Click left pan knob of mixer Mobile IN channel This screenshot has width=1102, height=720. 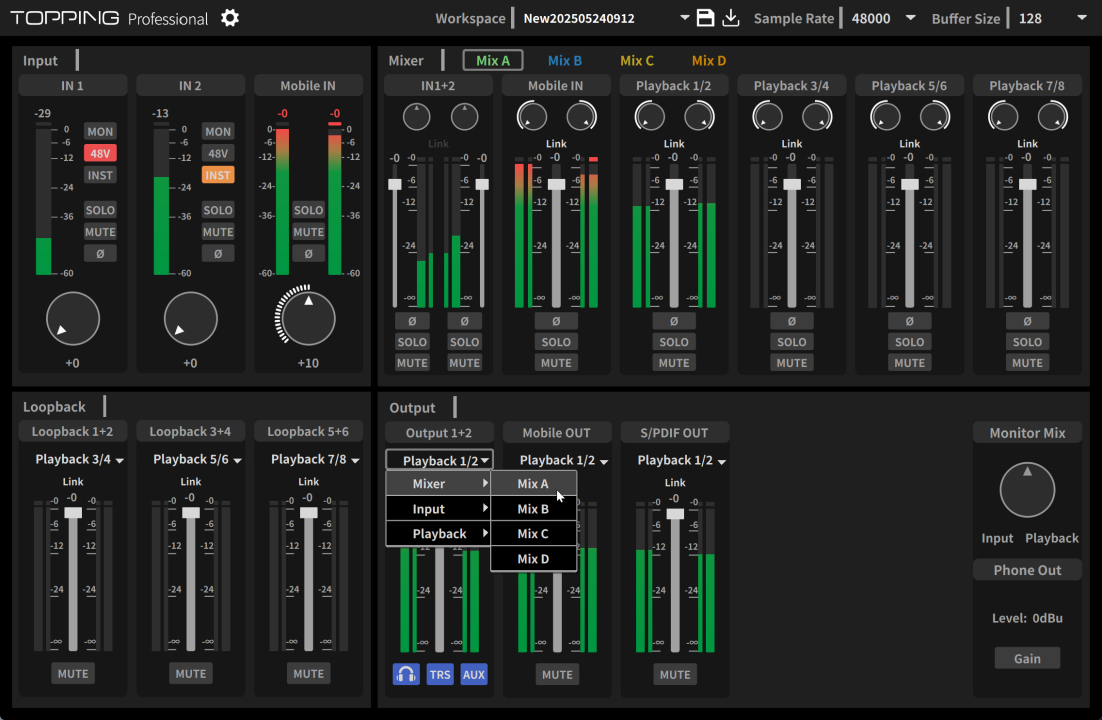click(x=532, y=117)
